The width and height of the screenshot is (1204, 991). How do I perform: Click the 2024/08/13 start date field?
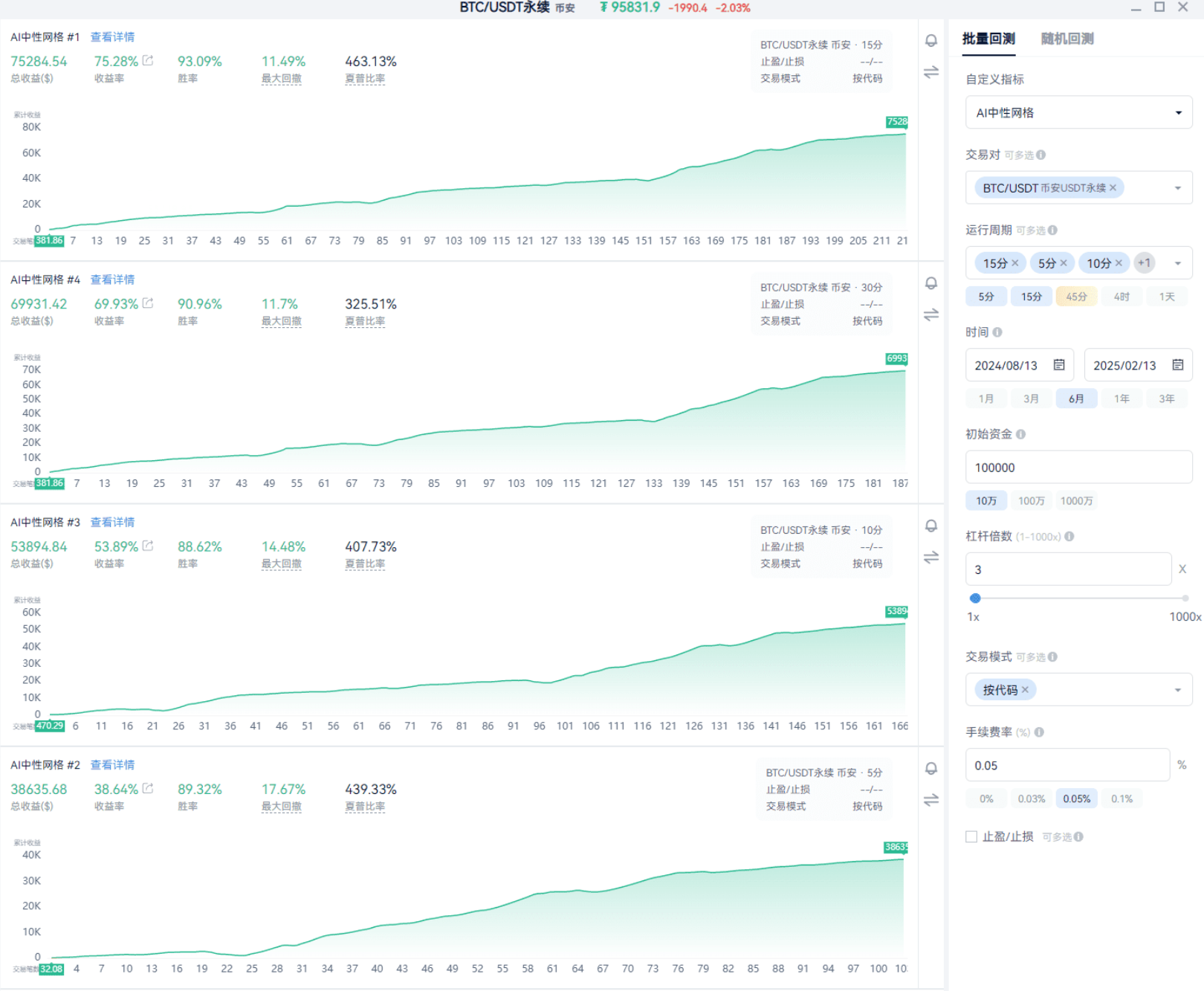coord(1020,365)
